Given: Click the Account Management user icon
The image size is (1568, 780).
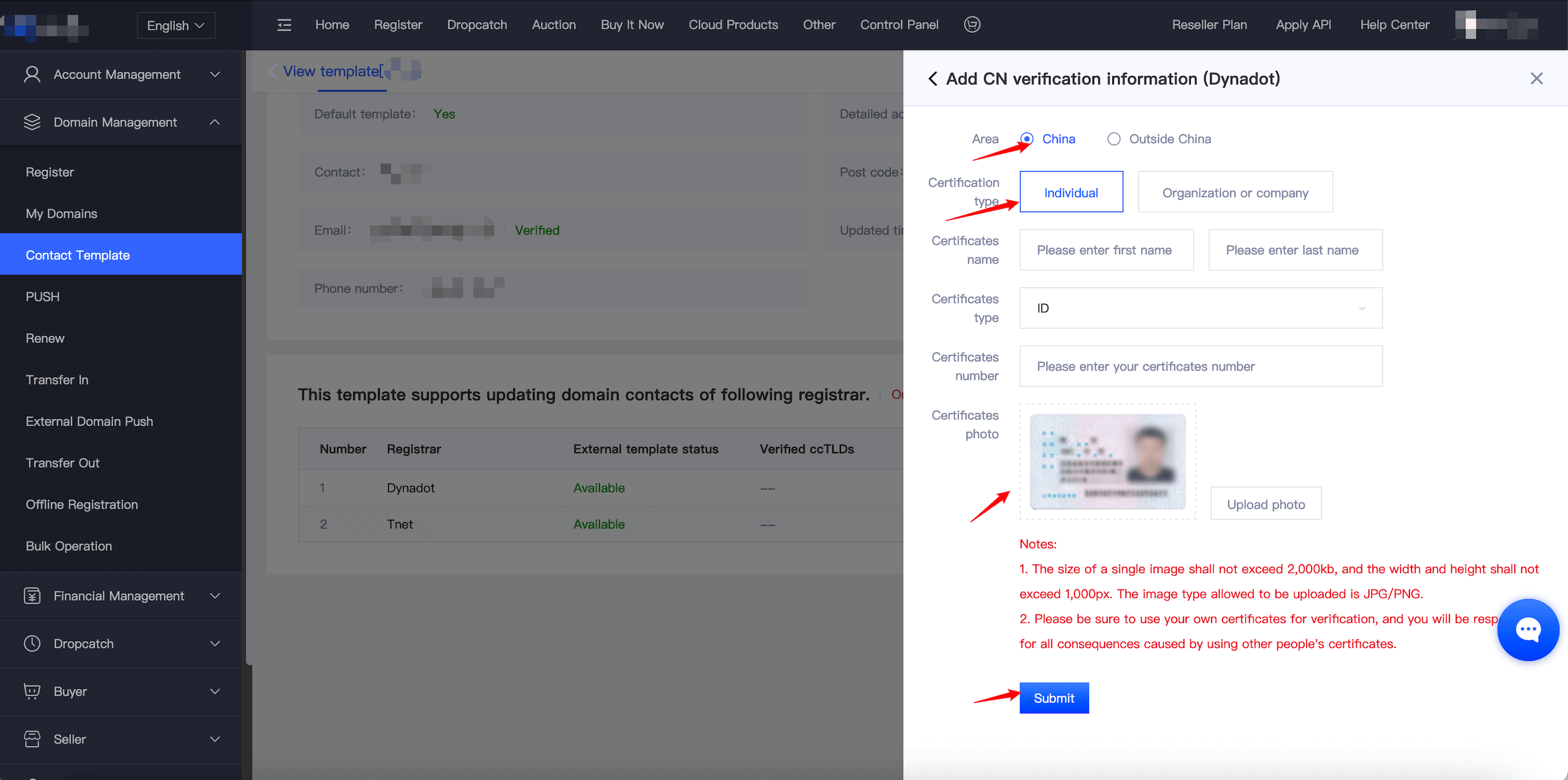Looking at the screenshot, I should tap(32, 74).
